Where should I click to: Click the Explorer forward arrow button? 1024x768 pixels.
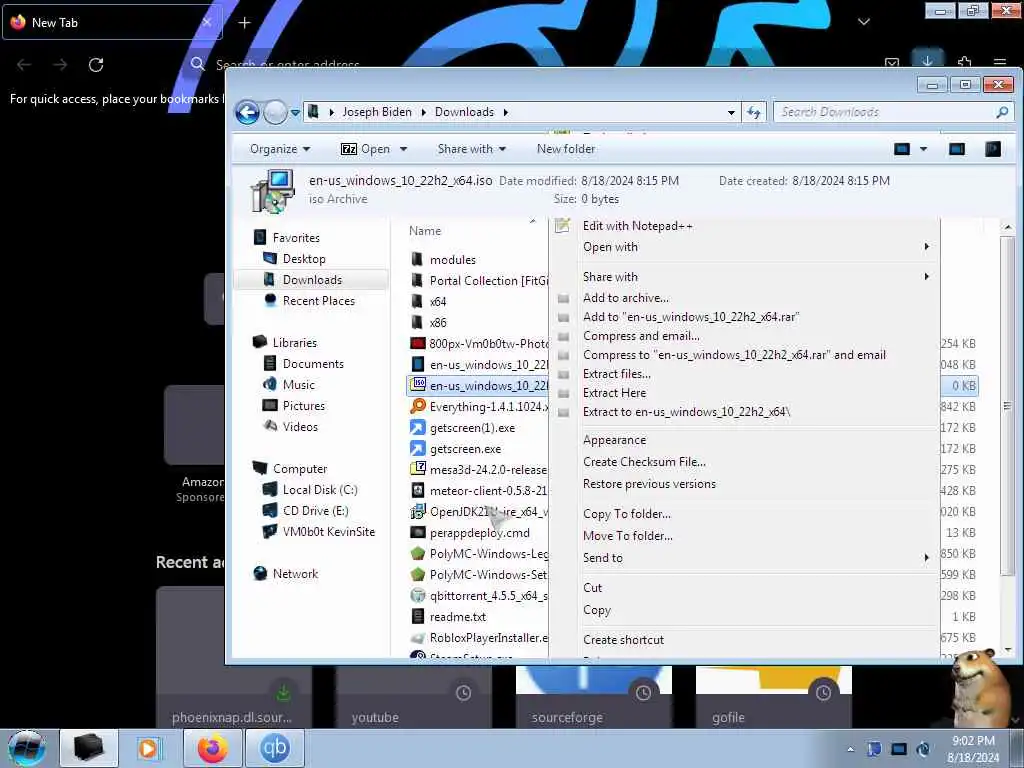coord(275,112)
